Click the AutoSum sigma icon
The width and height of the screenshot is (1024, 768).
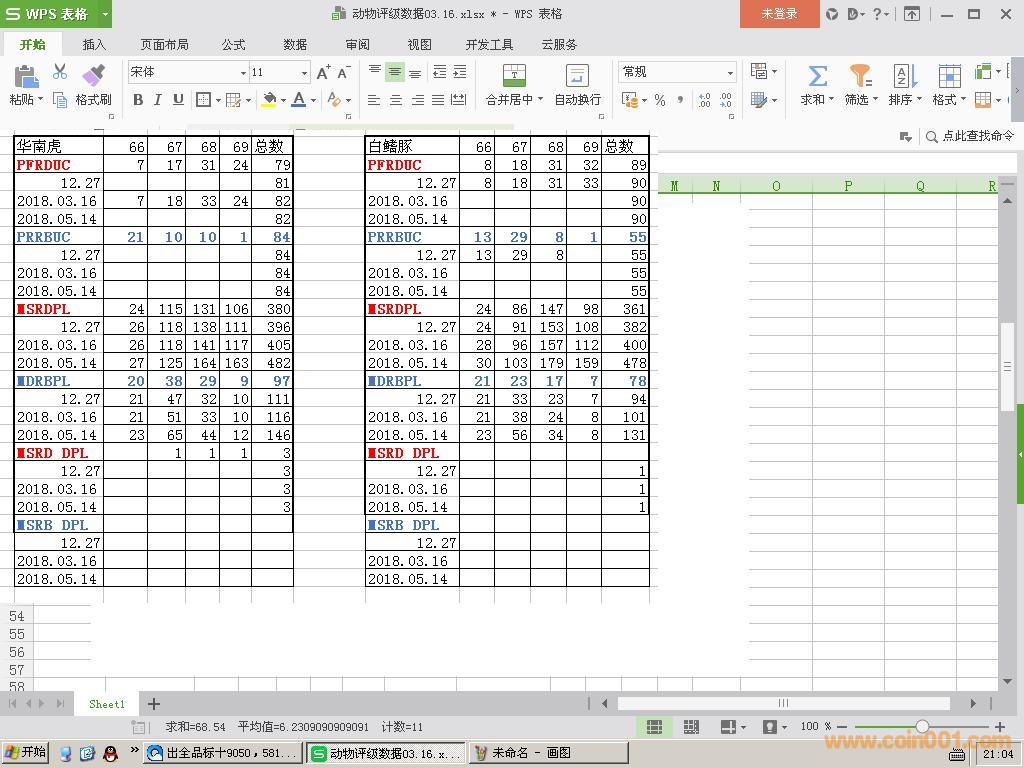(817, 76)
